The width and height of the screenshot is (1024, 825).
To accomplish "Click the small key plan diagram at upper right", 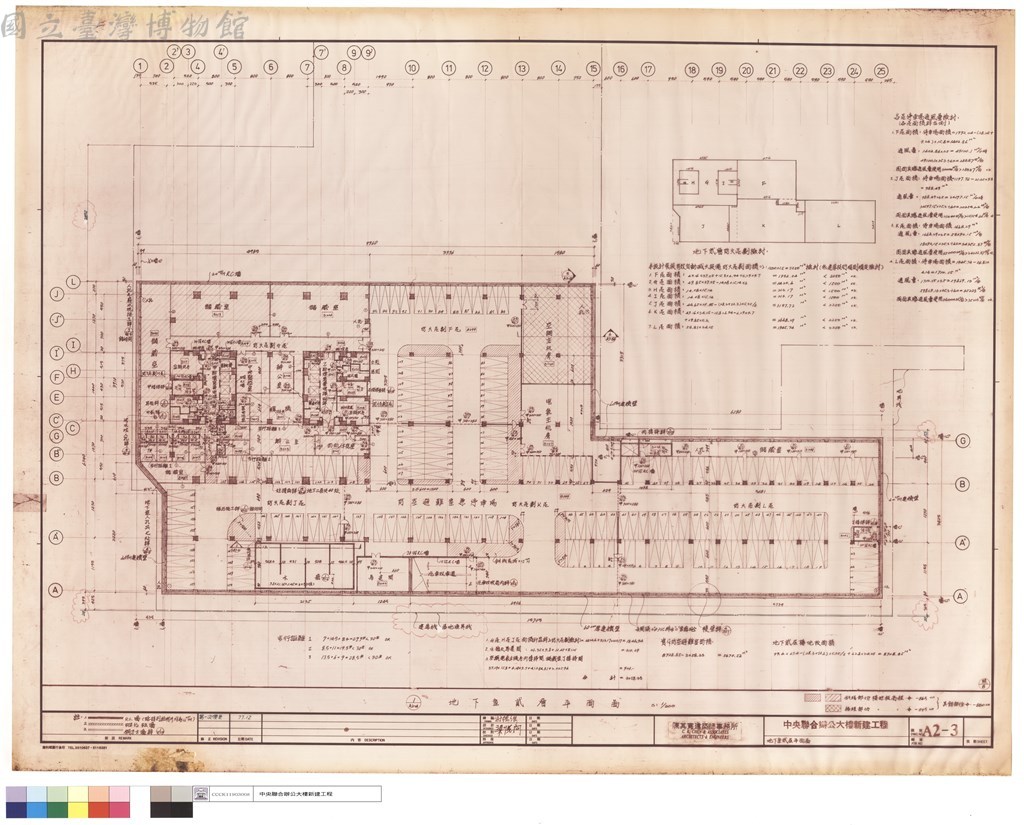I will [775, 201].
